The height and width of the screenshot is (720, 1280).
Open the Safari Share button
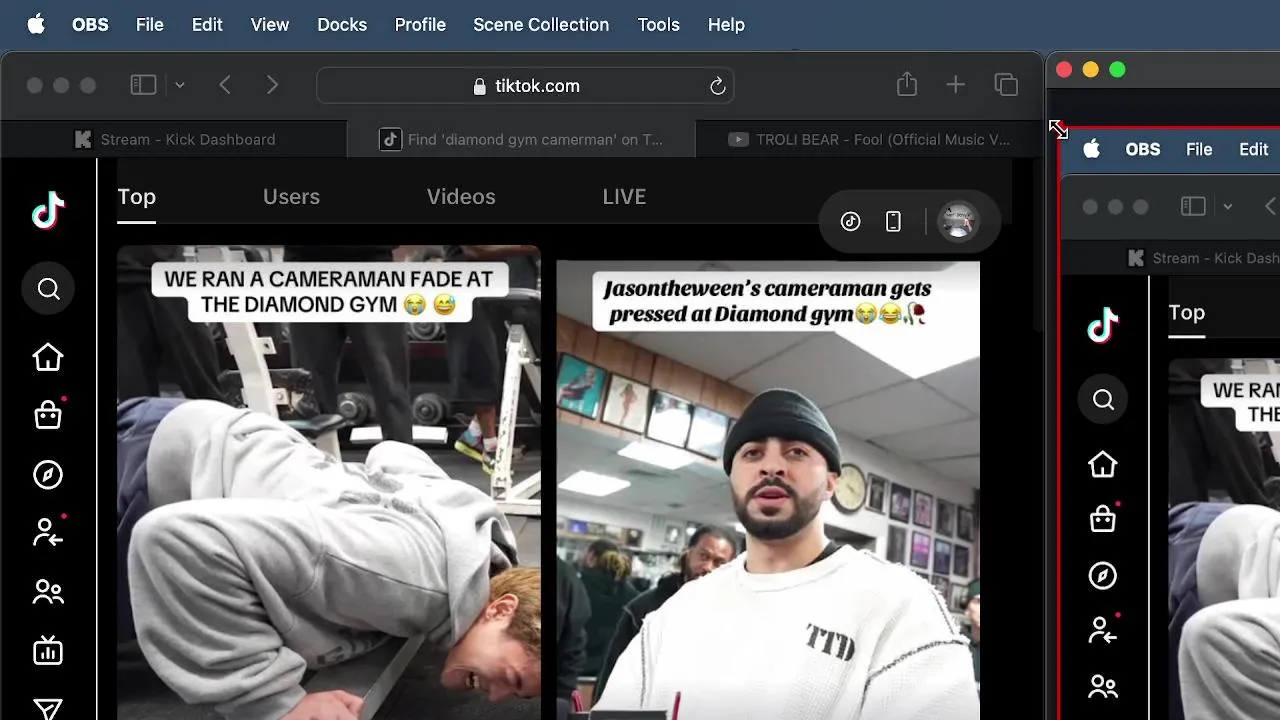907,85
